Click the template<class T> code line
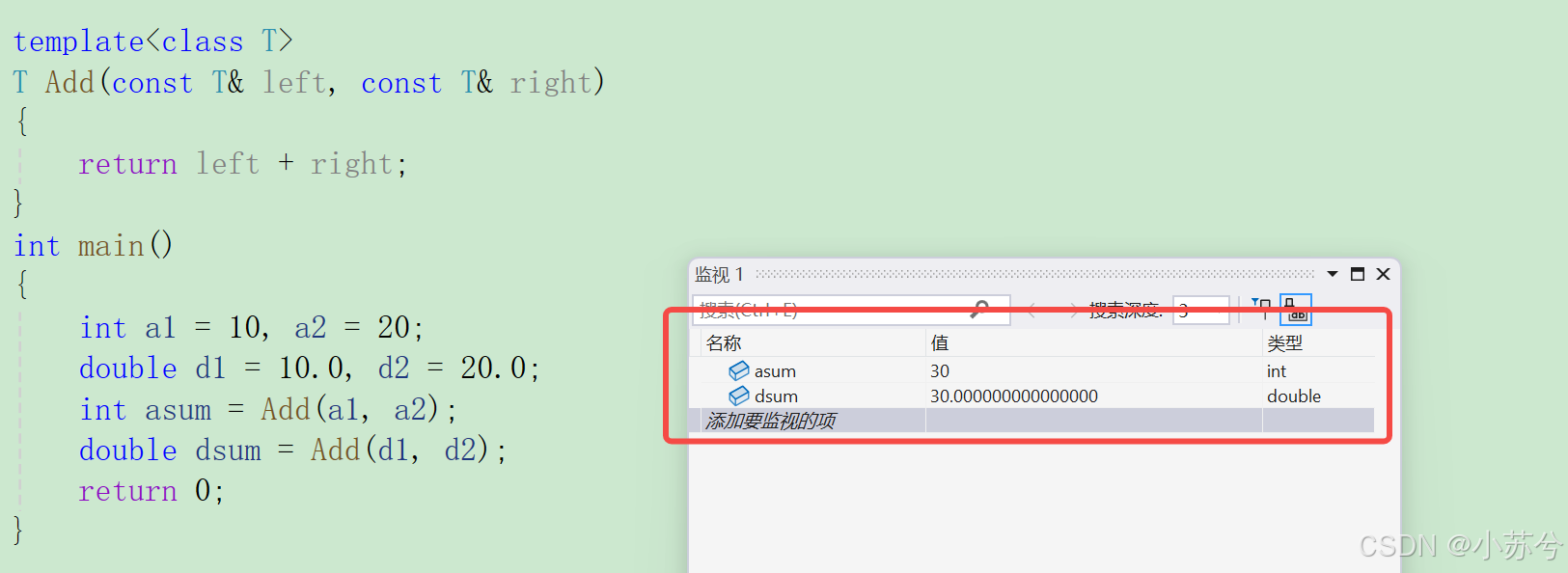The height and width of the screenshot is (573, 1568). point(152,41)
